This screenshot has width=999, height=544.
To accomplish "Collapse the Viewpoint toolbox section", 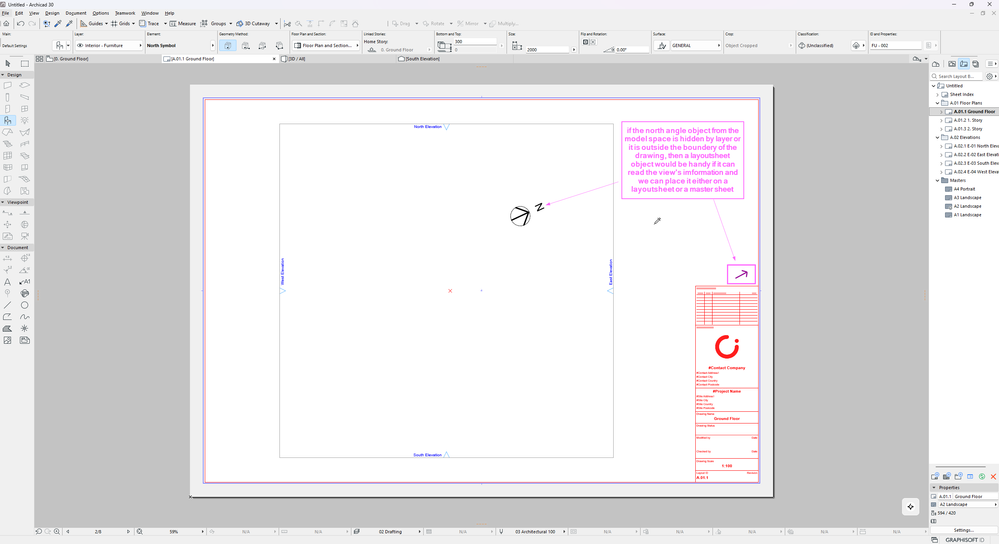I will pos(3,203).
